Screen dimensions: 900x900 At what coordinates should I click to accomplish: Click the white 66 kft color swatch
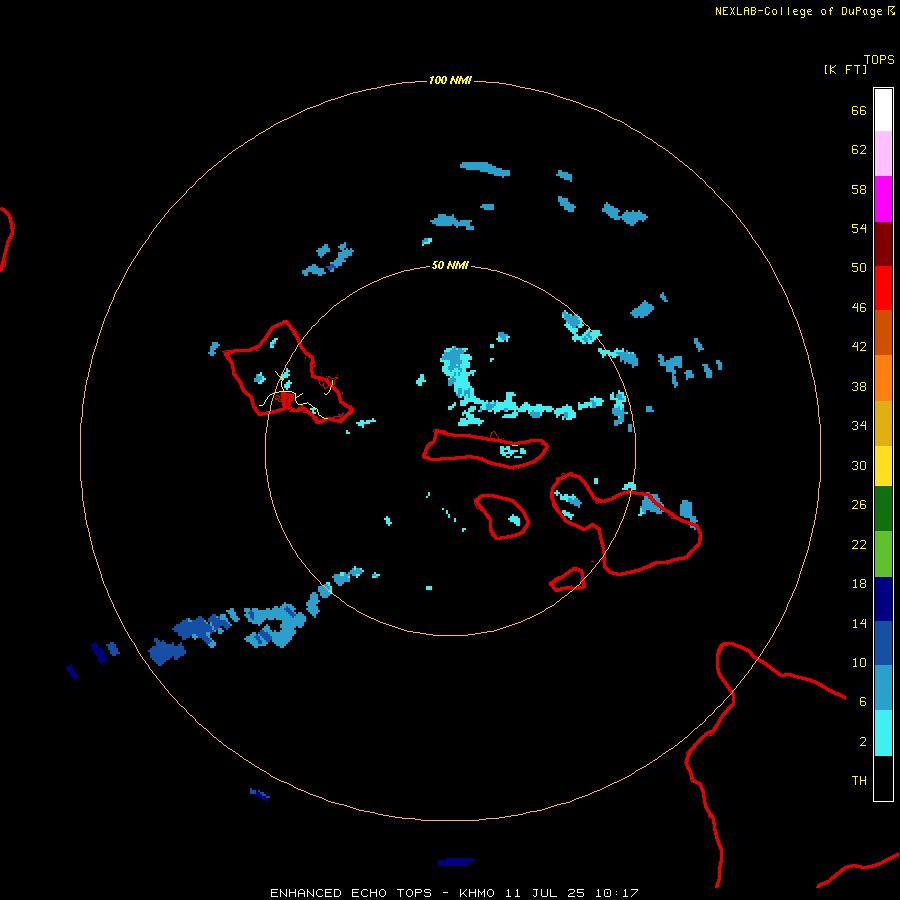click(x=883, y=110)
